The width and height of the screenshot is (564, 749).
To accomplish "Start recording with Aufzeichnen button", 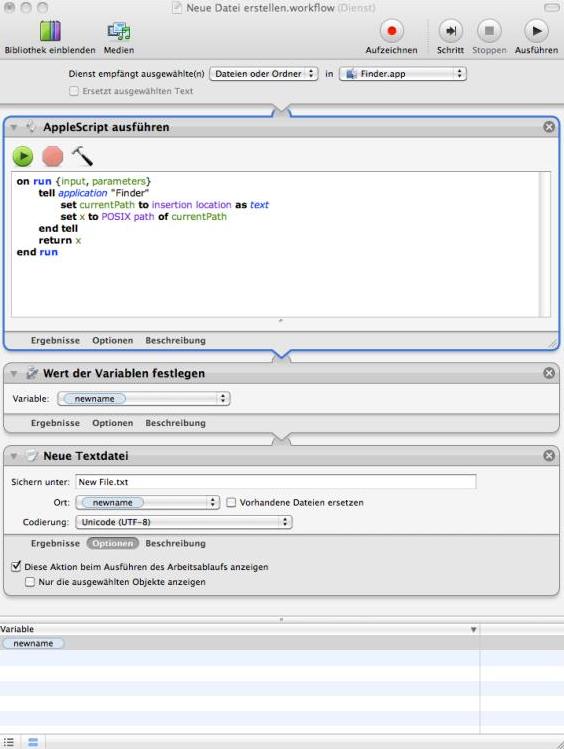I will [x=392, y=31].
